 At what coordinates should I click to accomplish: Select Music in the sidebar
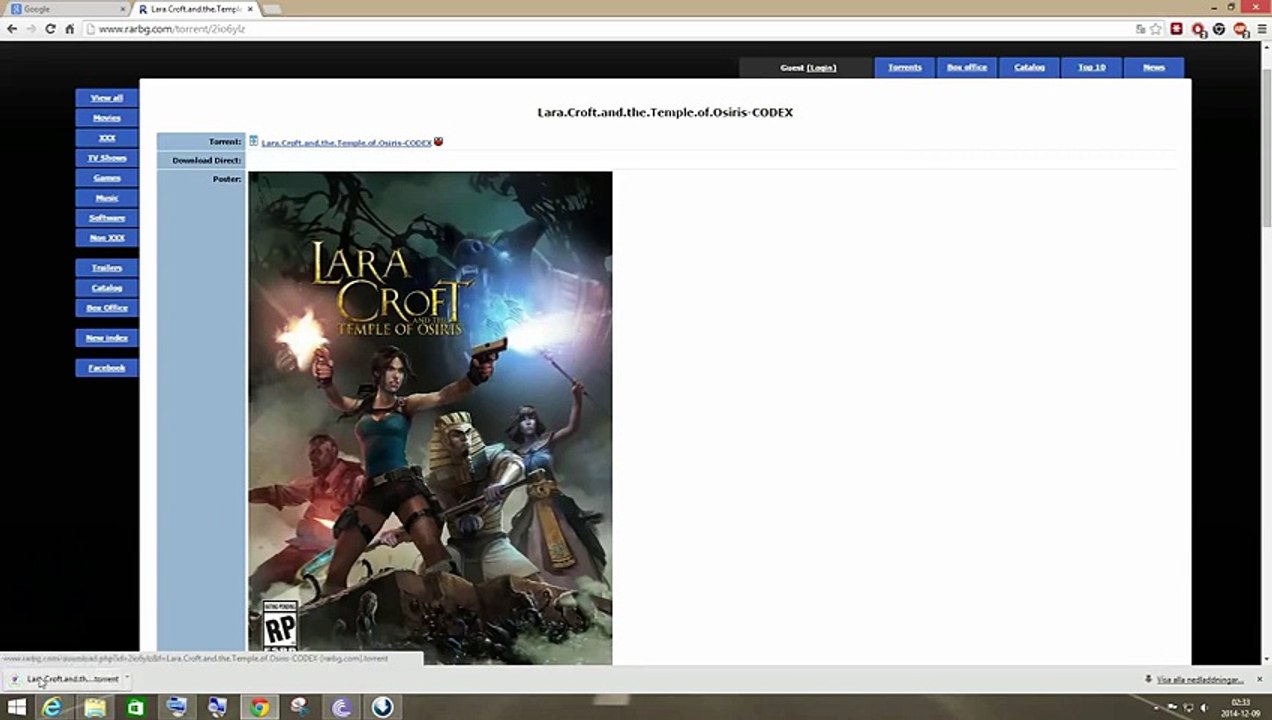tap(107, 198)
